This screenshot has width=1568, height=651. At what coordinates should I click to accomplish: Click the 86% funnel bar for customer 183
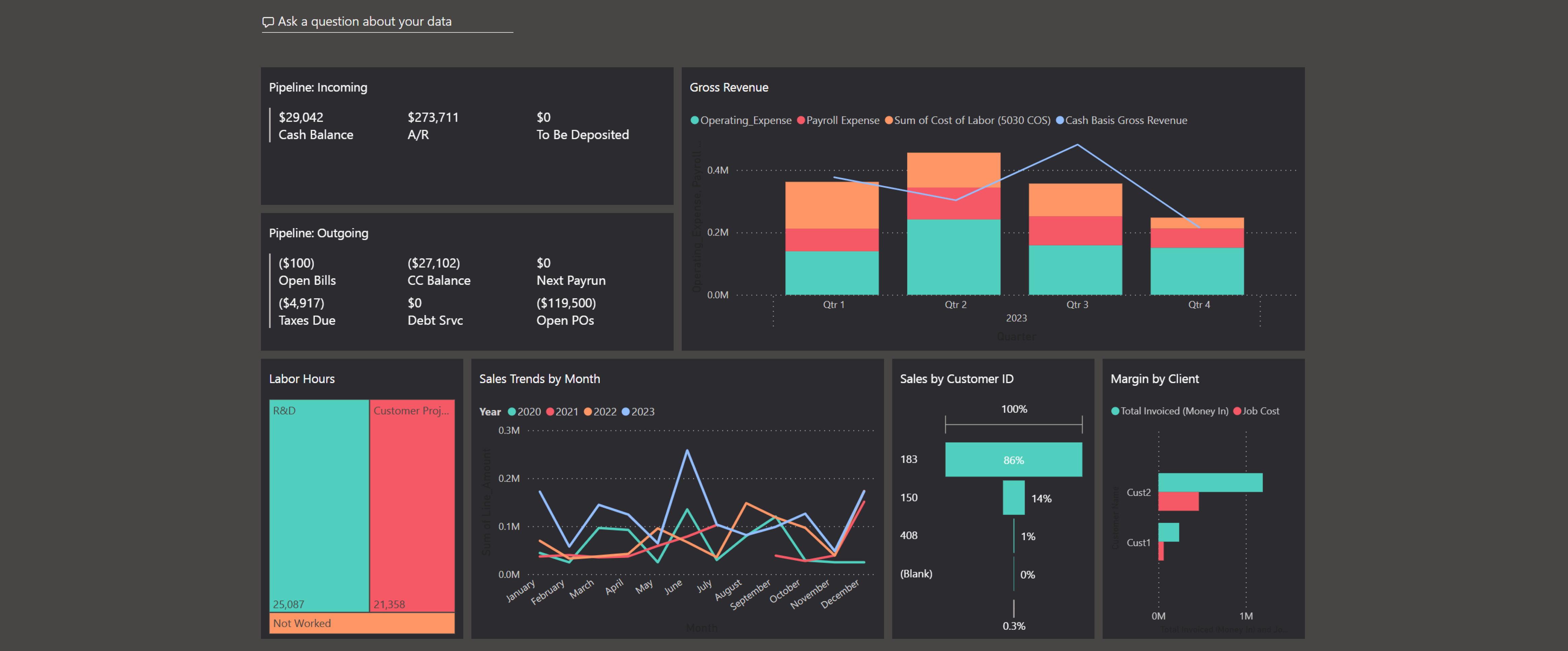point(1013,460)
